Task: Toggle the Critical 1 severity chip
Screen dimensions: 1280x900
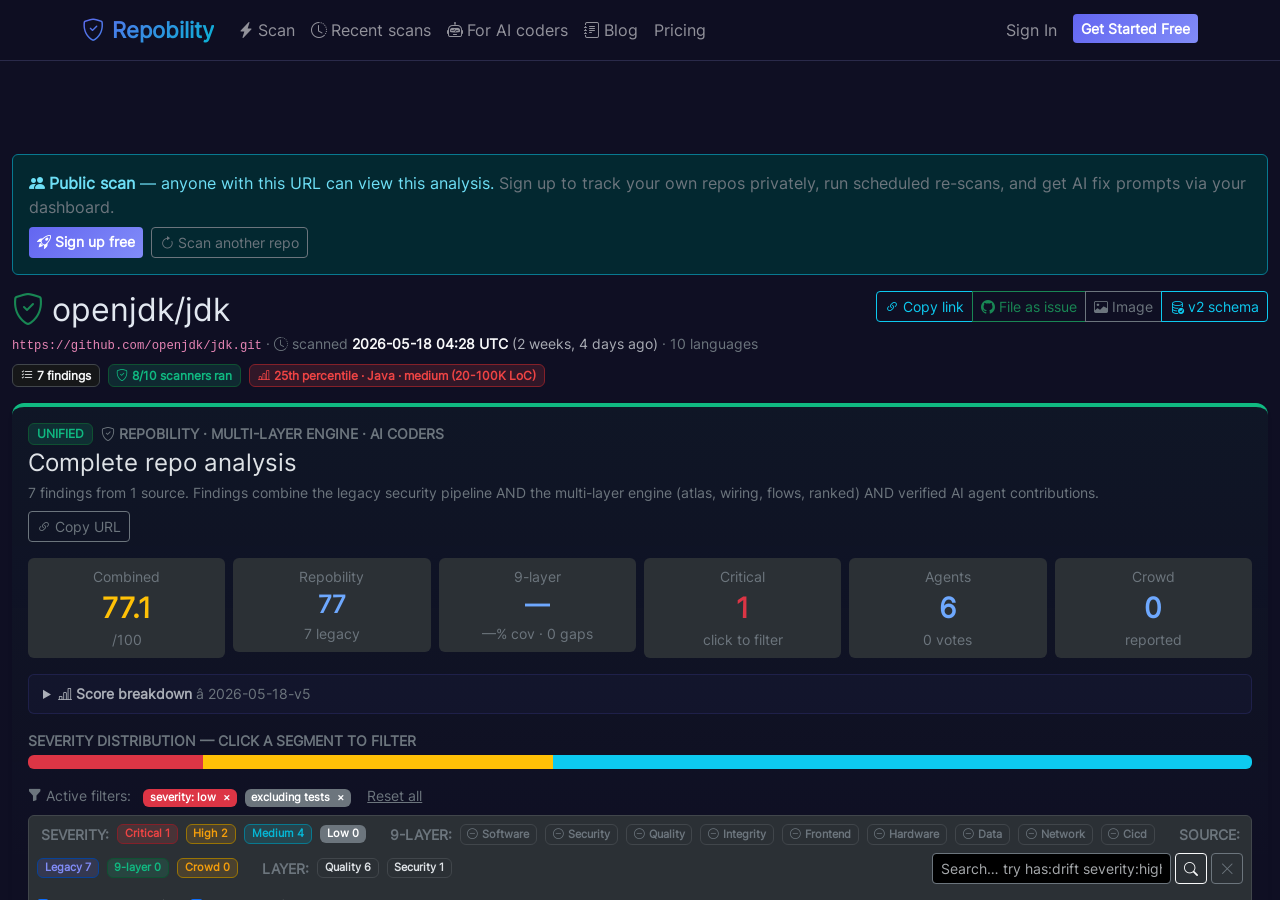Action: 147,834
